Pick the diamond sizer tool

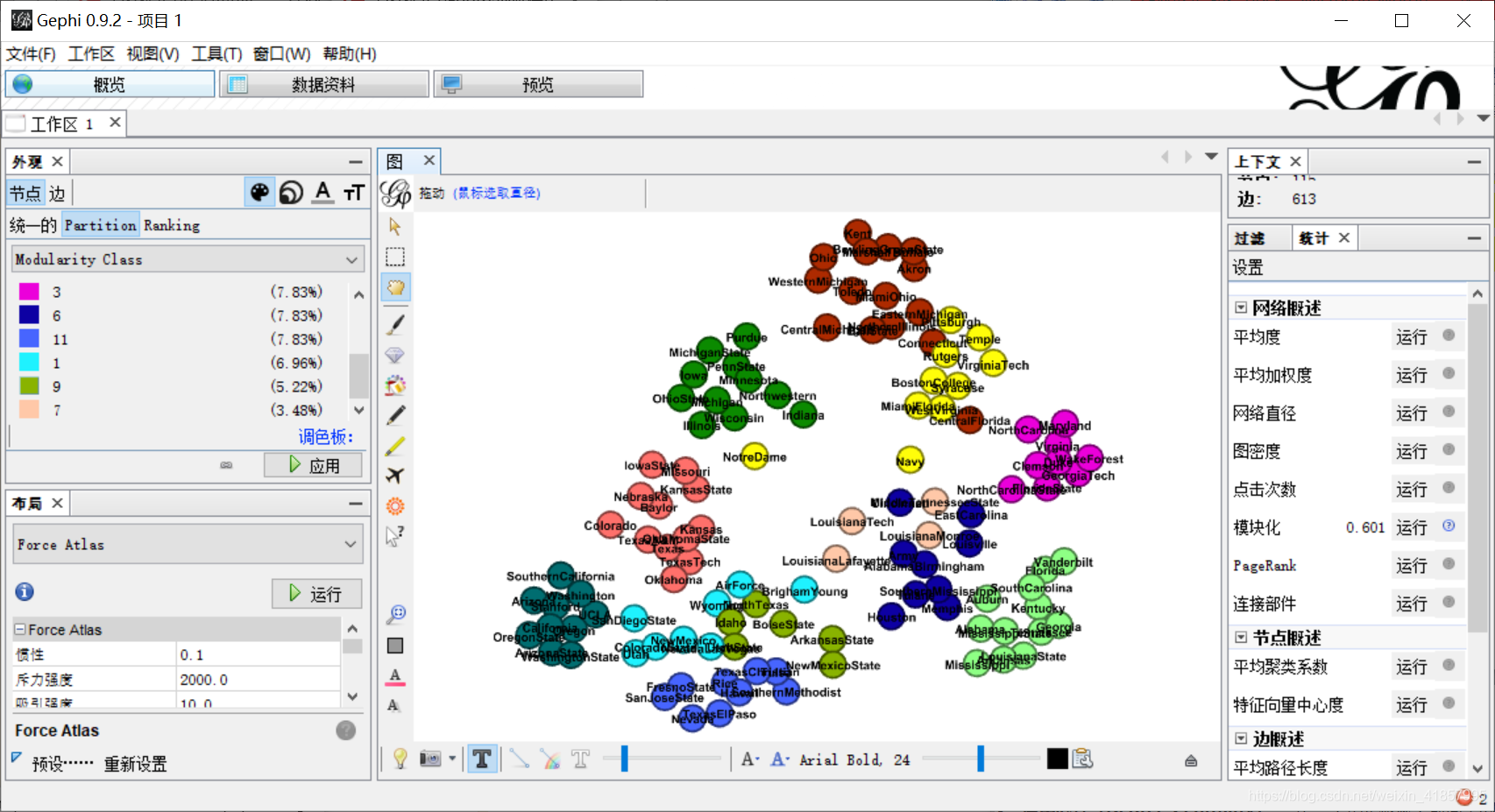point(395,355)
